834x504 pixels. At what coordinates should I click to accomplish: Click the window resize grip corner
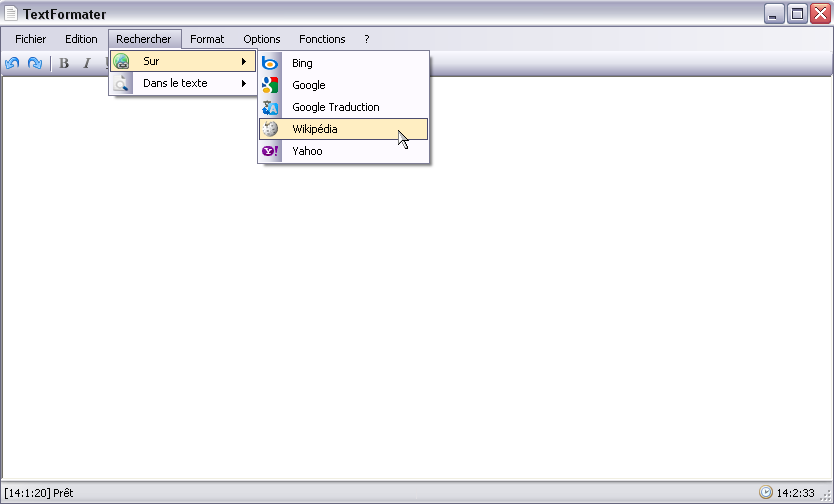tap(826, 495)
